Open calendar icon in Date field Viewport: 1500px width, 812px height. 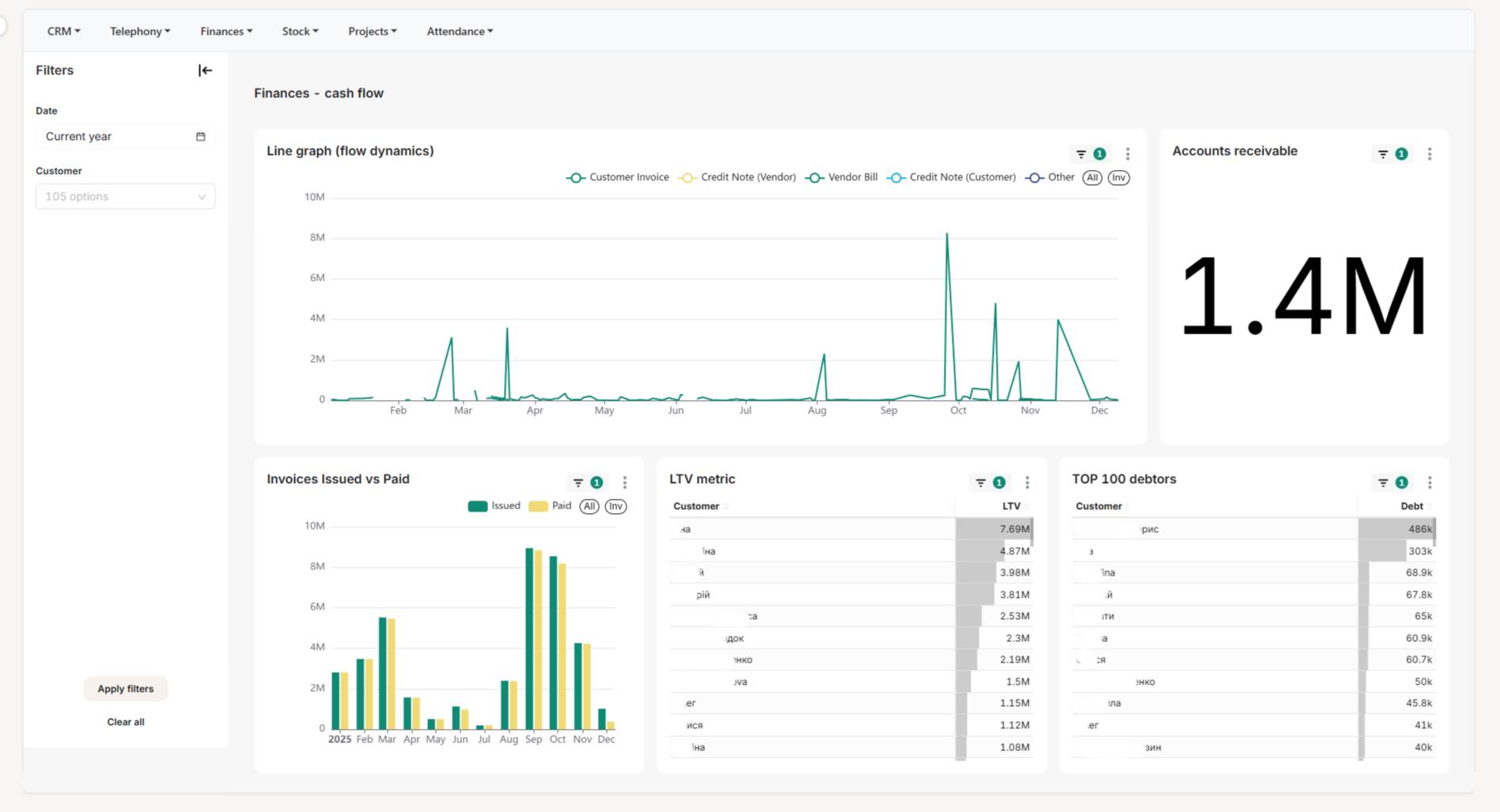(200, 137)
